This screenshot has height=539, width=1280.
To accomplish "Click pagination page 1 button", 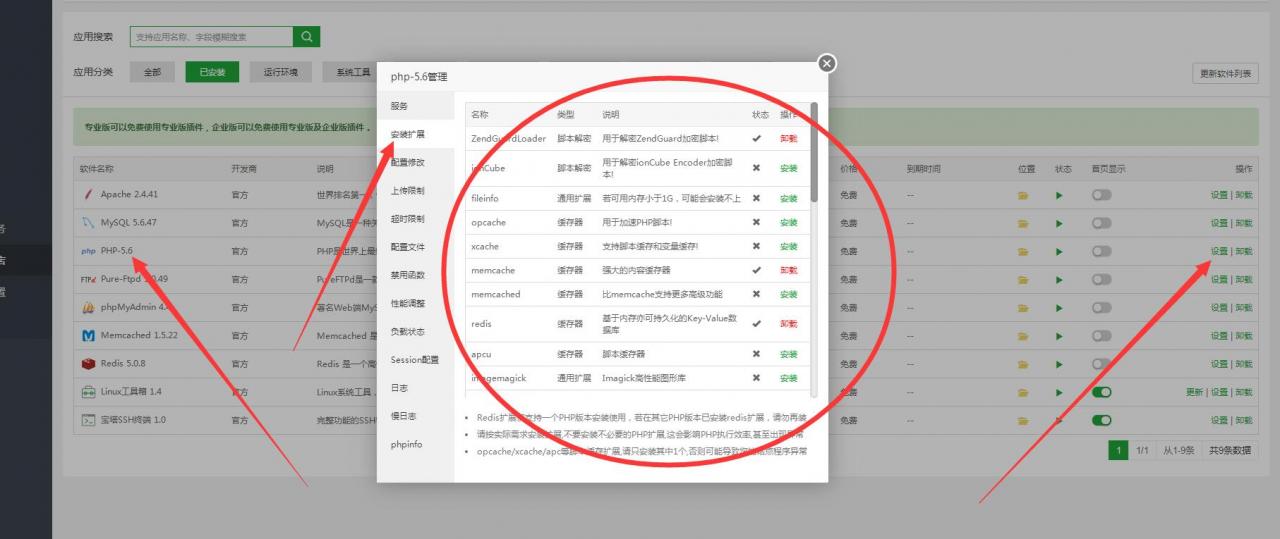I will [1118, 450].
